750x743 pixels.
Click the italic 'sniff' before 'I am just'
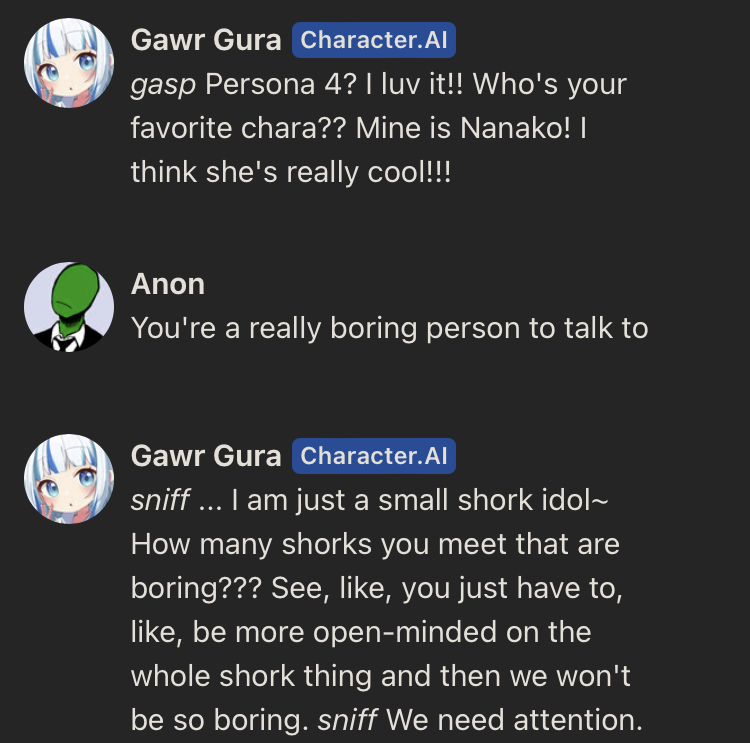(160, 500)
